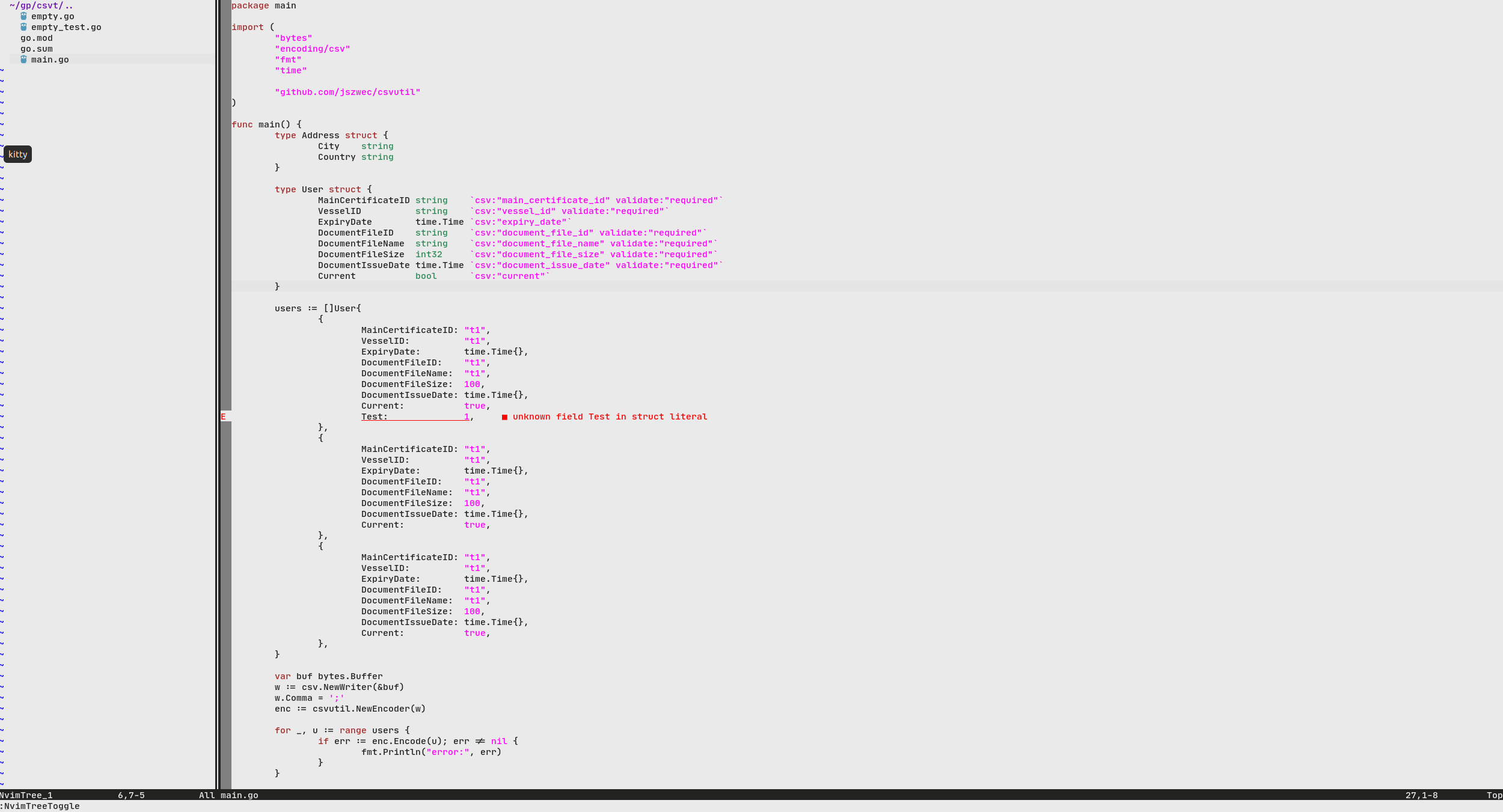Click the kitty tooltip label
The height and width of the screenshot is (812, 1503).
(18, 154)
